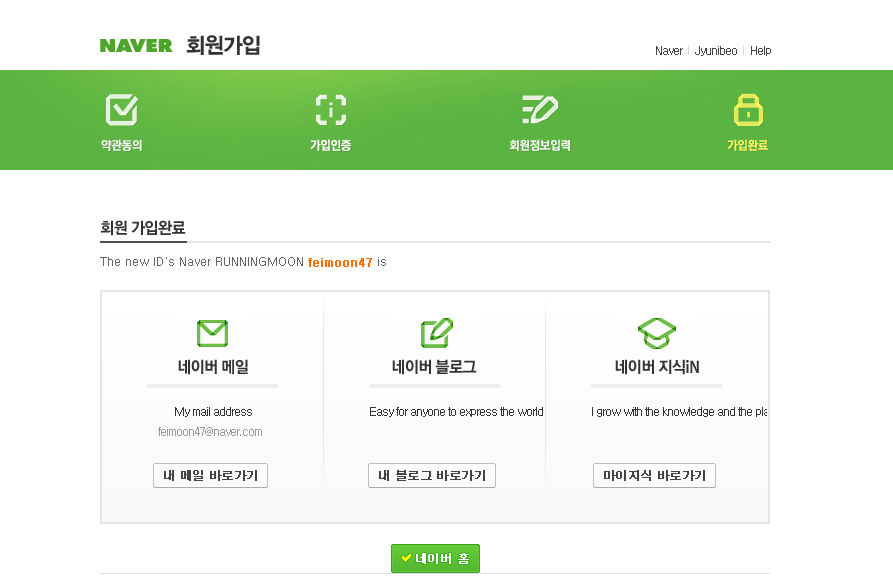The width and height of the screenshot is (893, 586).
Task: Click the NAVER logo
Action: tap(136, 46)
